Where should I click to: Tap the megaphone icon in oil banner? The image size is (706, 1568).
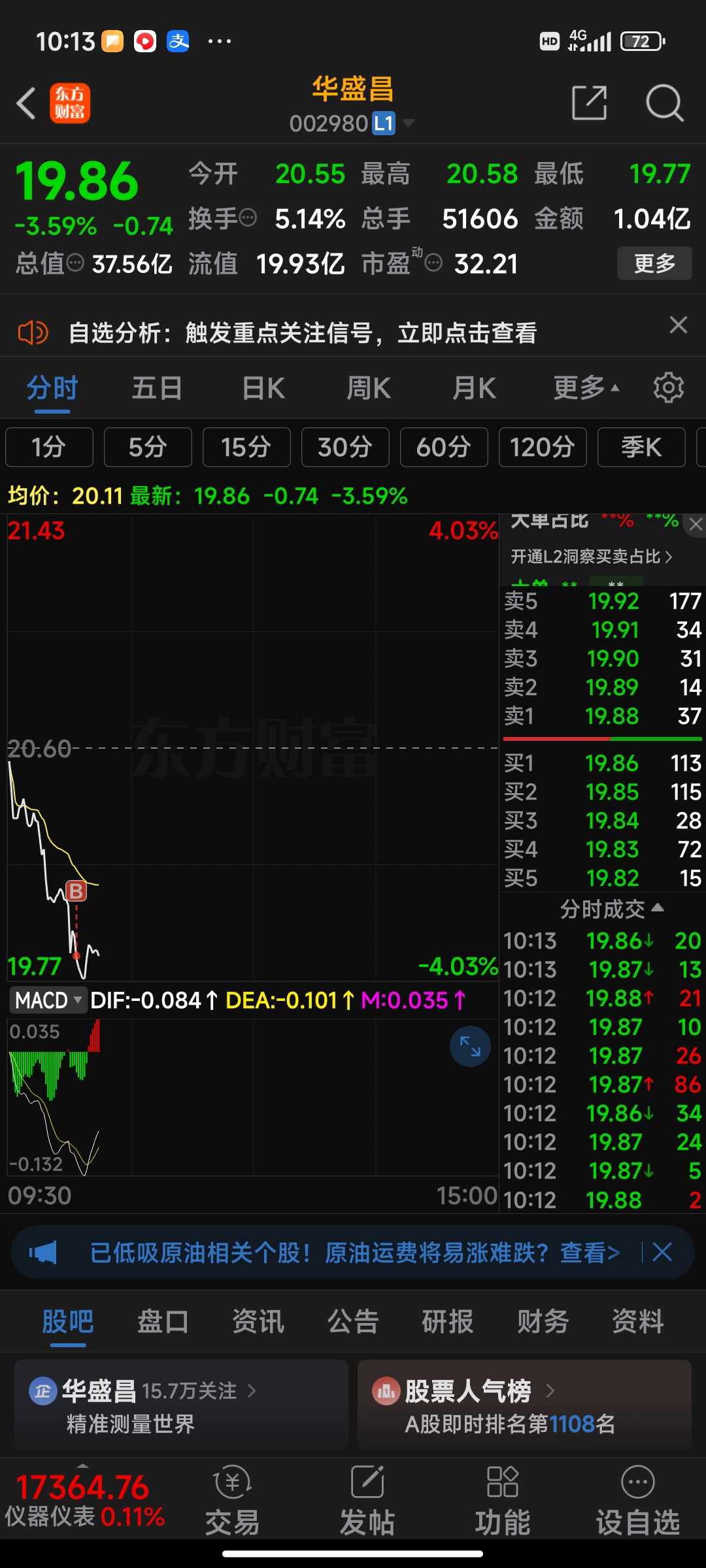click(x=43, y=1252)
